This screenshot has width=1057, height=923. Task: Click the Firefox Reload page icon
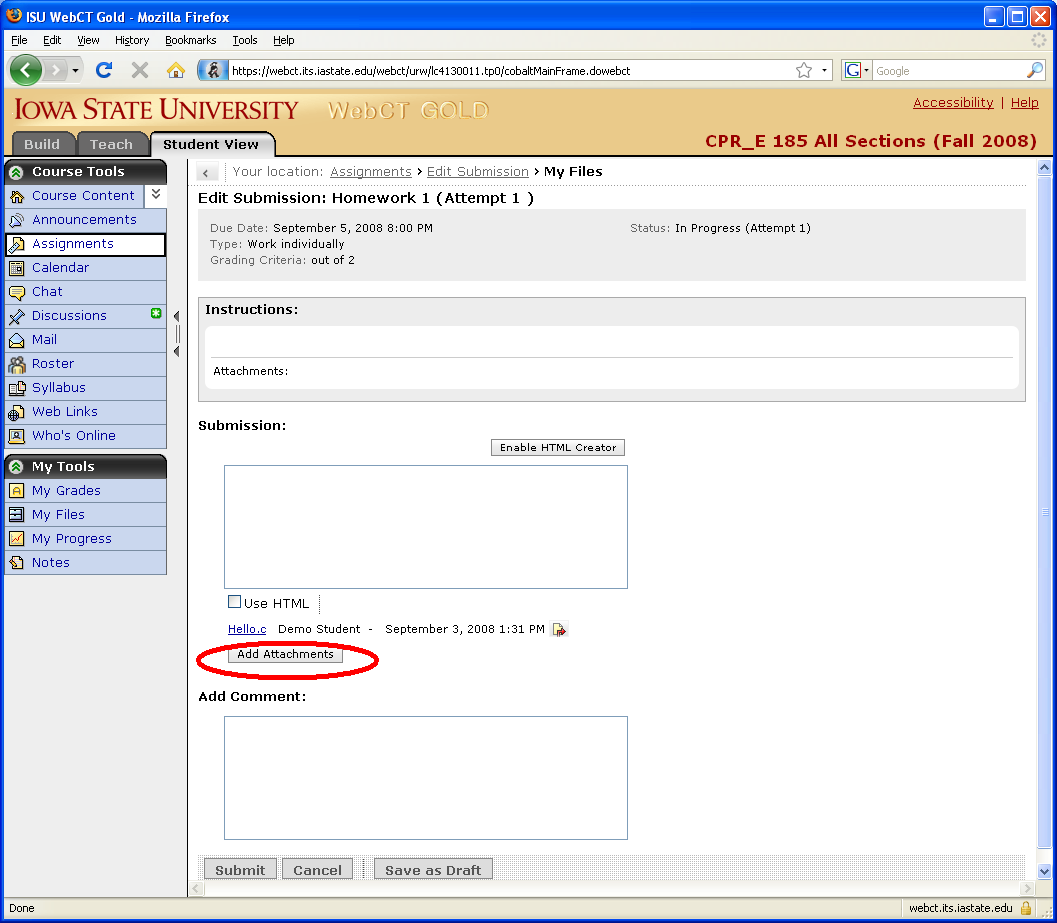click(103, 70)
